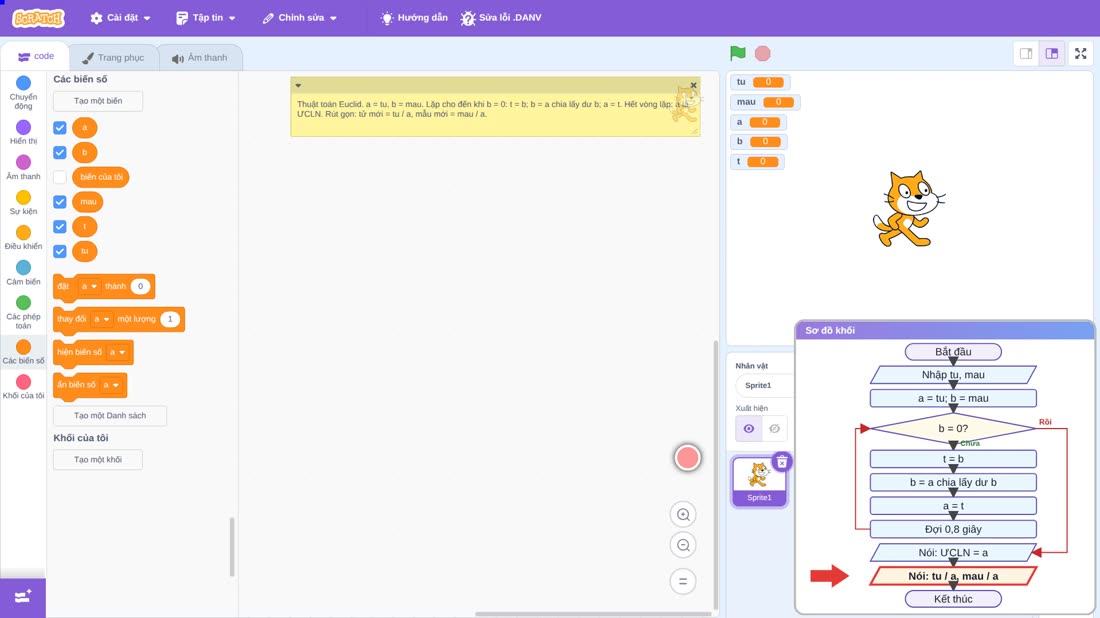Switch to large stage layout
This screenshot has width=1100, height=618.
1052,53
